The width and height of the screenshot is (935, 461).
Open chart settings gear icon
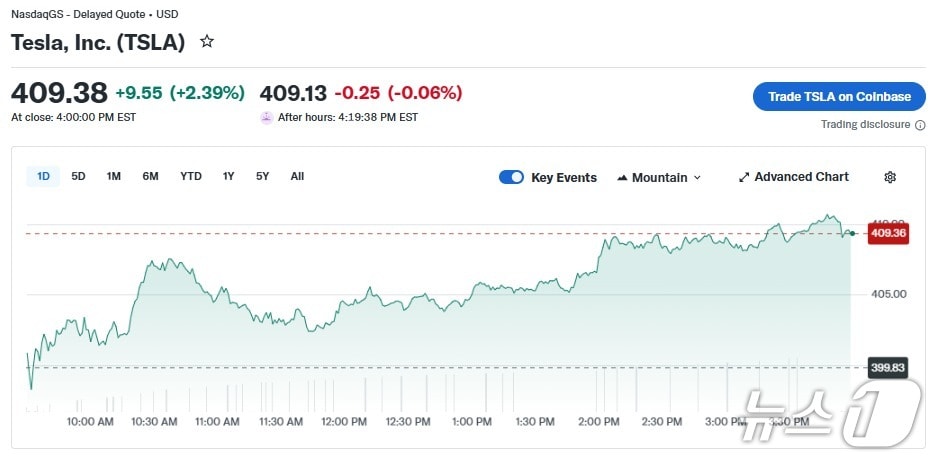(890, 177)
